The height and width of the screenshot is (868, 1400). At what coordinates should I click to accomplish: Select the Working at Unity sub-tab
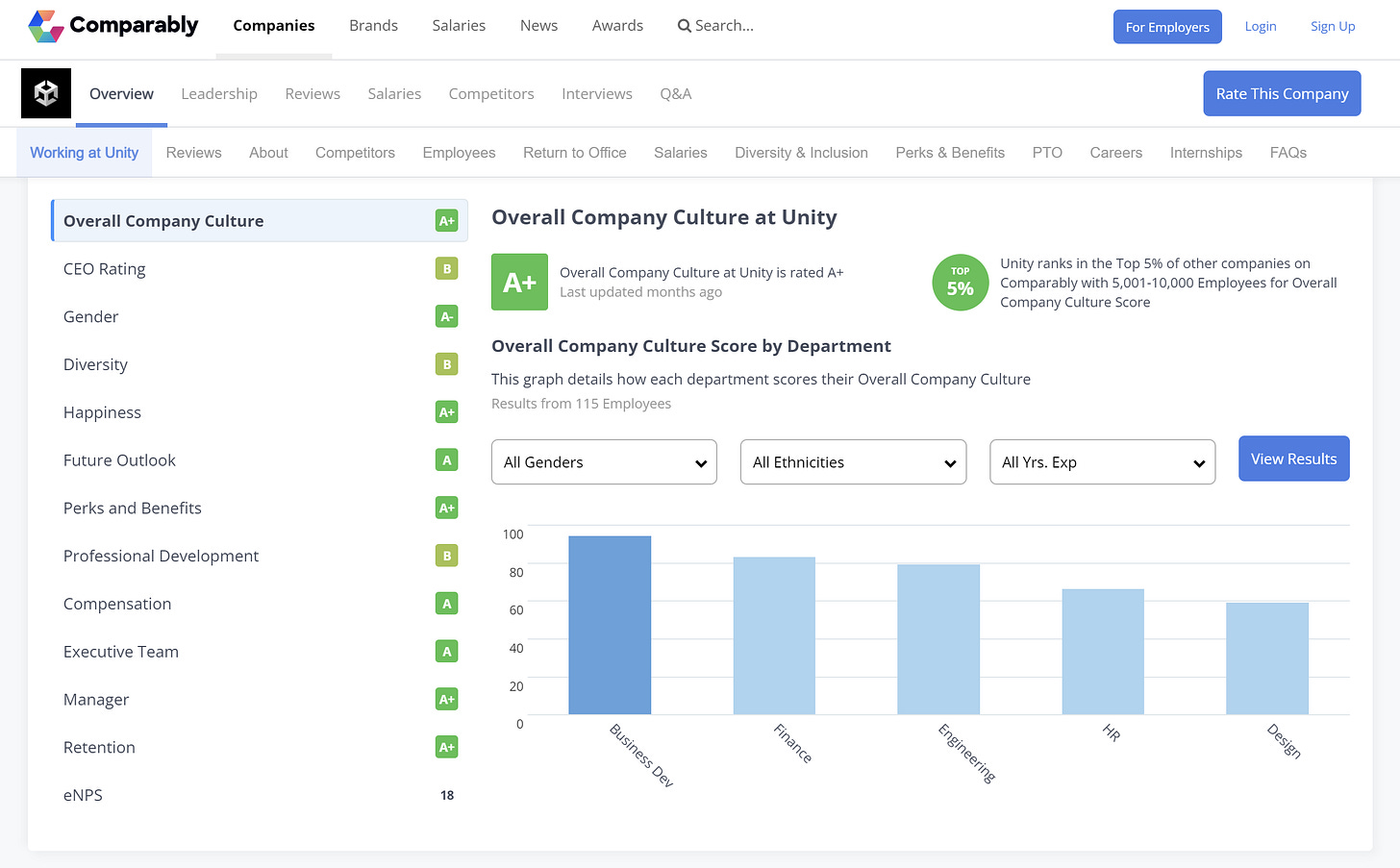click(85, 153)
